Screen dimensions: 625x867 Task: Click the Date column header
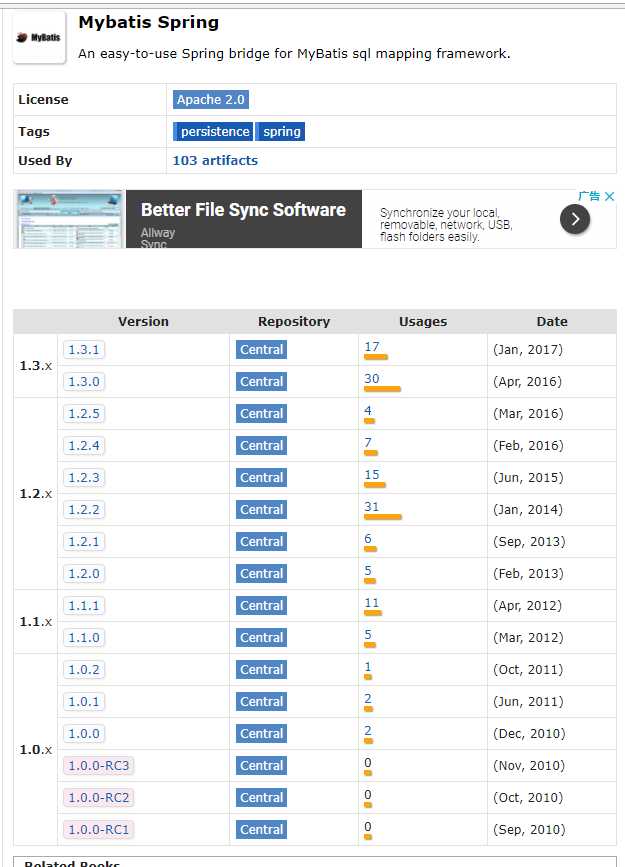click(552, 322)
